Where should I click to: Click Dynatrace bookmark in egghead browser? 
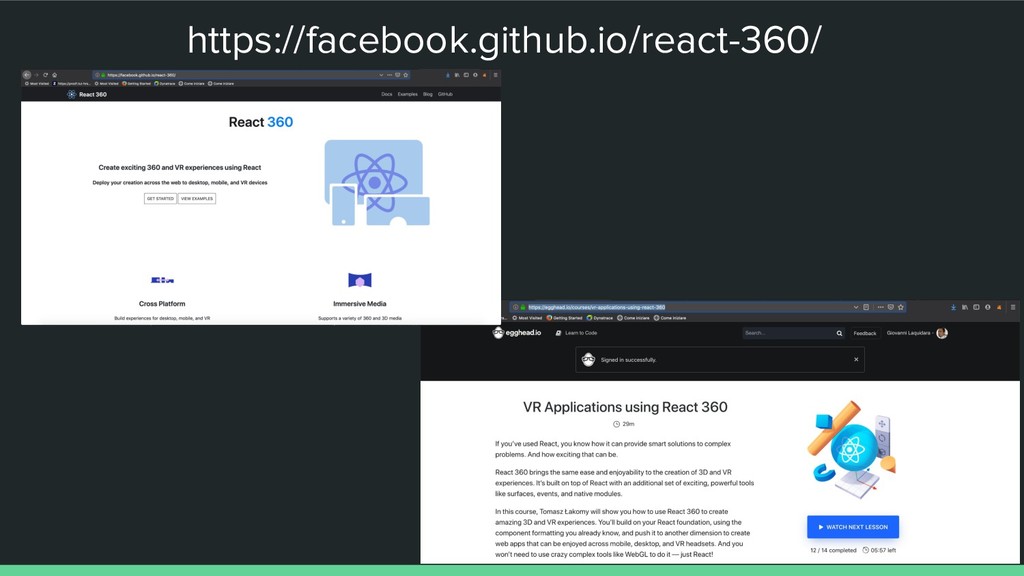pyautogui.click(x=600, y=318)
